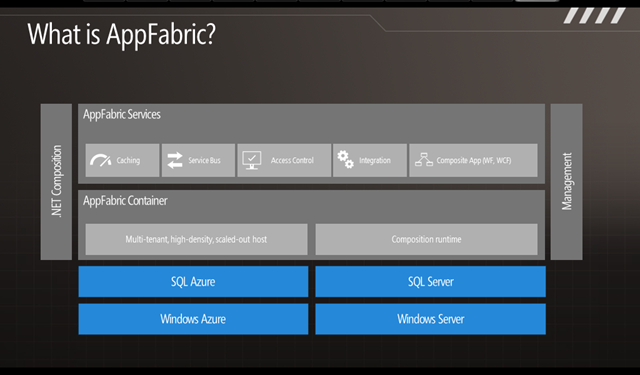Click the What is AppFabric? title
Screen dimensions: 640x375
[x=121, y=34]
